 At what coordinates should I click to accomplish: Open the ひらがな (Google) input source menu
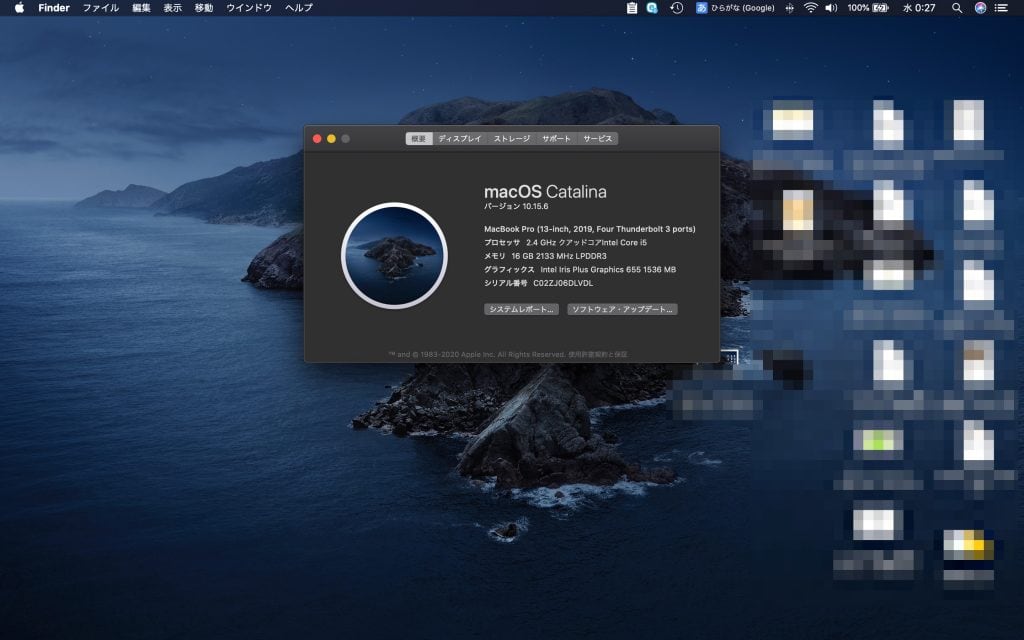735,8
